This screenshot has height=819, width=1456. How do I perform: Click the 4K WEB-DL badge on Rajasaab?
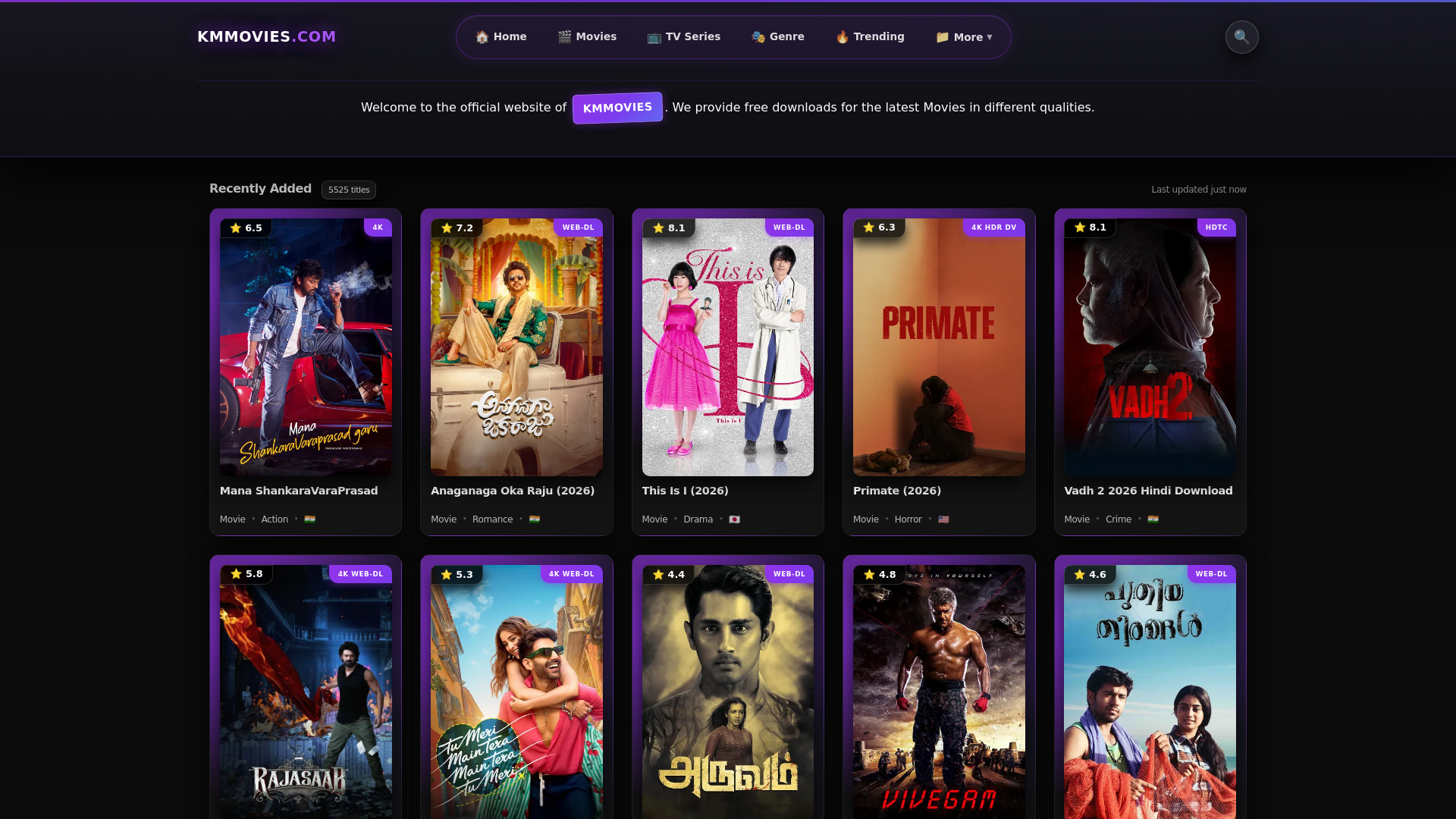coord(360,574)
